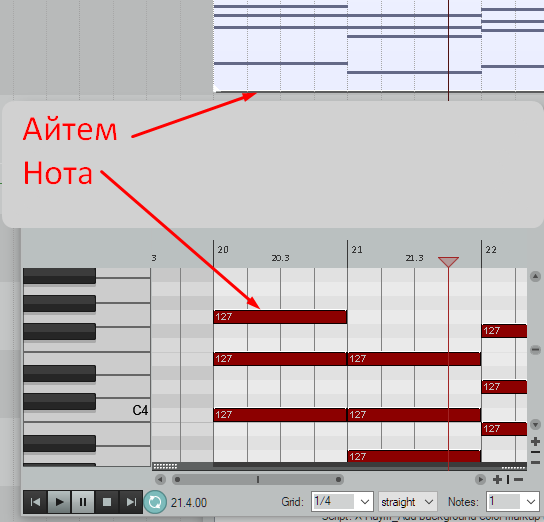Click the 20.3 beat label in ruler
The width and height of the screenshot is (544, 522).
coord(280,258)
